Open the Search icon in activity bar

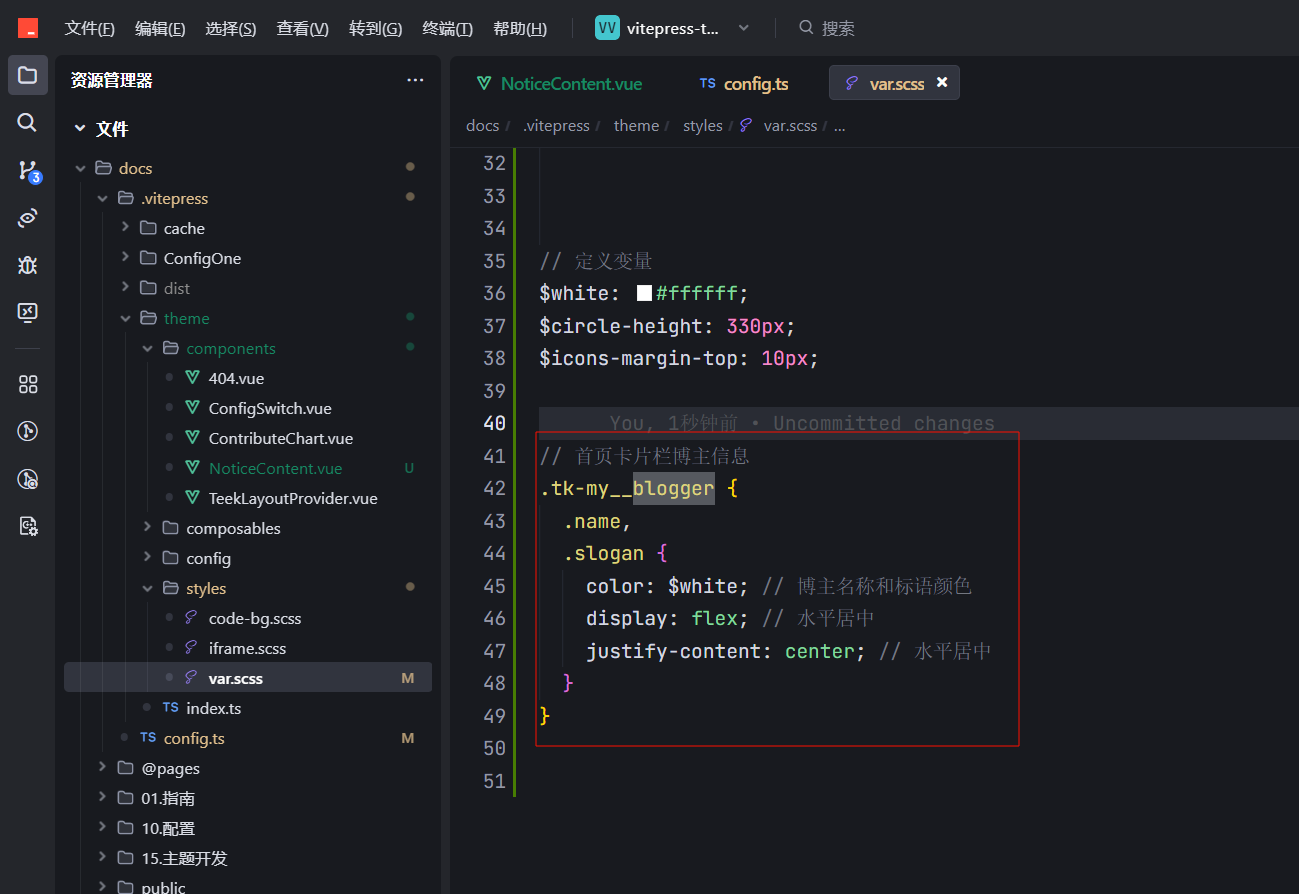(28, 122)
